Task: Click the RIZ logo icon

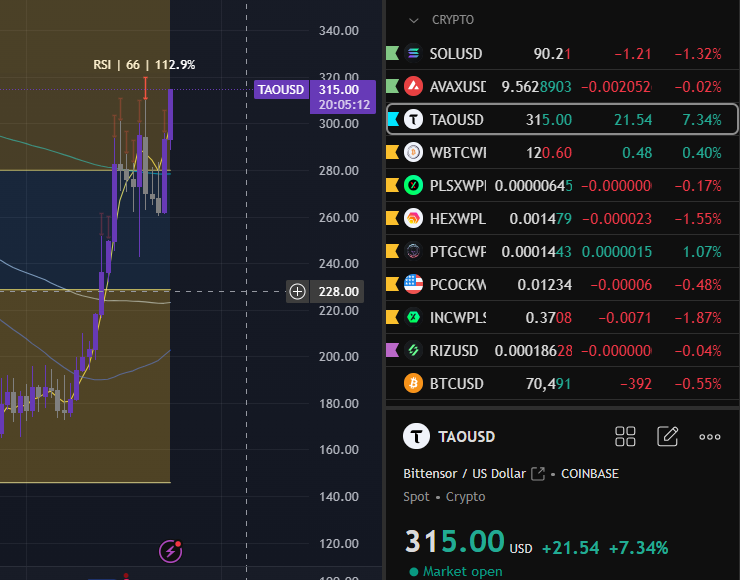Action: click(x=413, y=351)
